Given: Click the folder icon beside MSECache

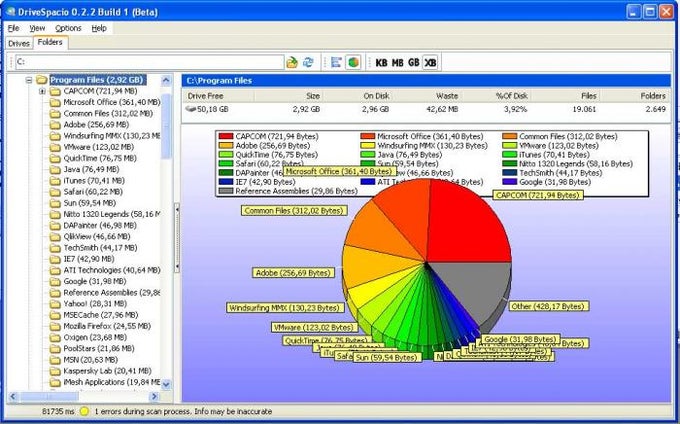Looking at the screenshot, I should [x=55, y=316].
